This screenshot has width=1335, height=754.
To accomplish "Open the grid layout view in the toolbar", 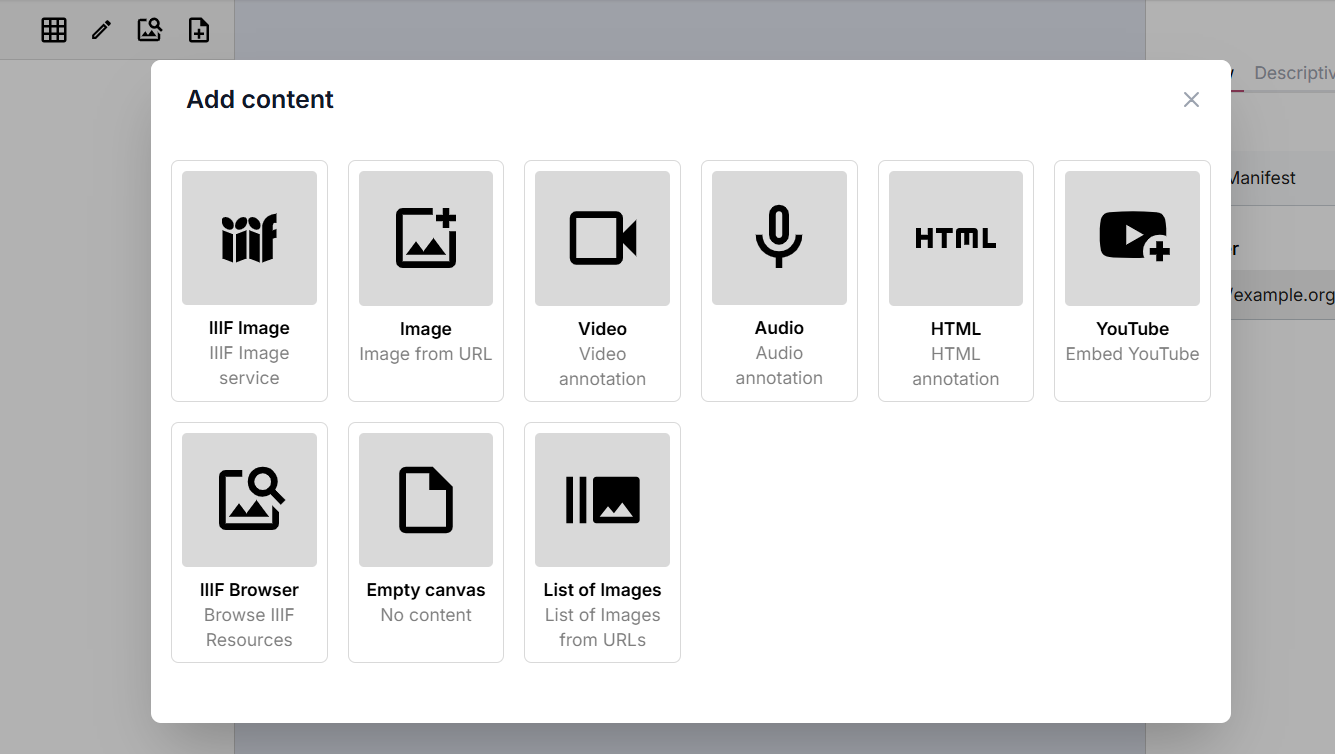I will click(x=53, y=30).
